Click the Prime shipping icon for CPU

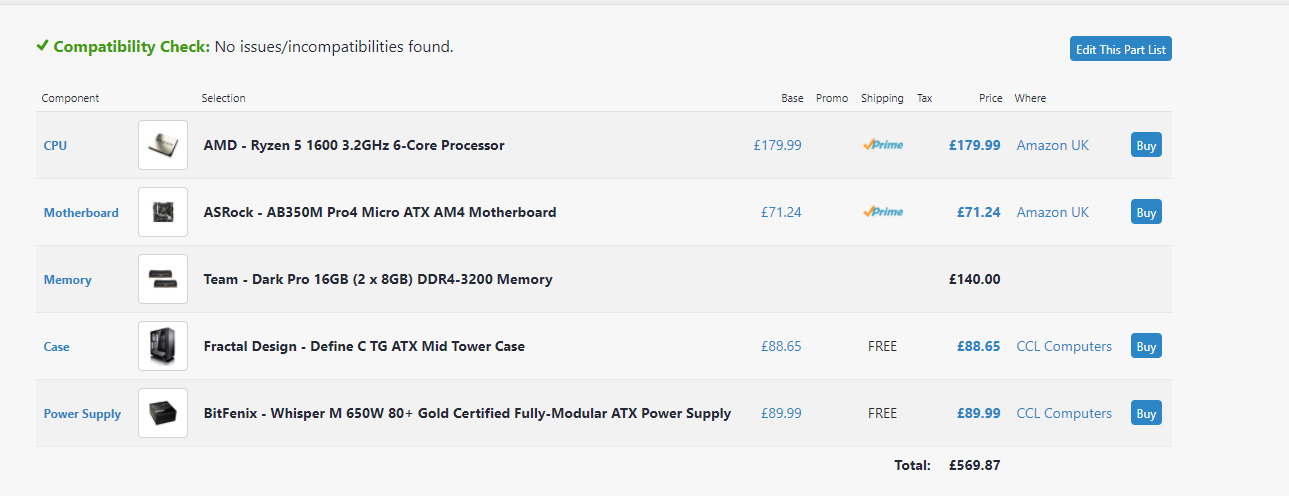pos(882,145)
